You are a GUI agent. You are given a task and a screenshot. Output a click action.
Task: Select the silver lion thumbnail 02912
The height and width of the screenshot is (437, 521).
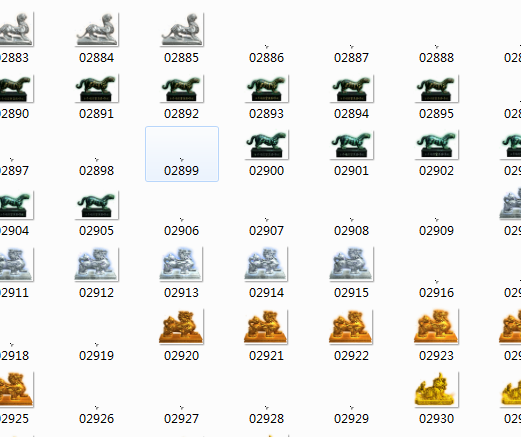coord(97,264)
